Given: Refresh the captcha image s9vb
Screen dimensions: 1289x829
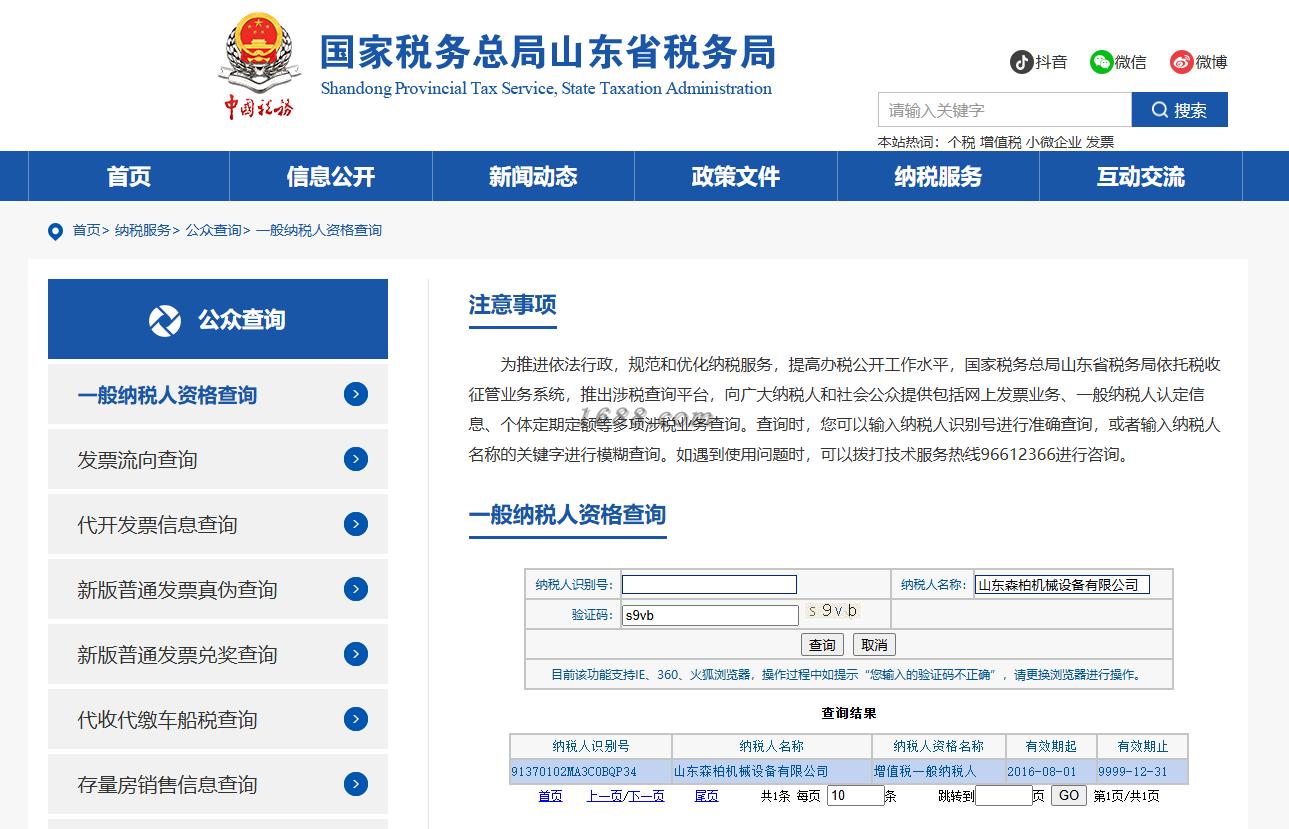Looking at the screenshot, I should point(833,611).
